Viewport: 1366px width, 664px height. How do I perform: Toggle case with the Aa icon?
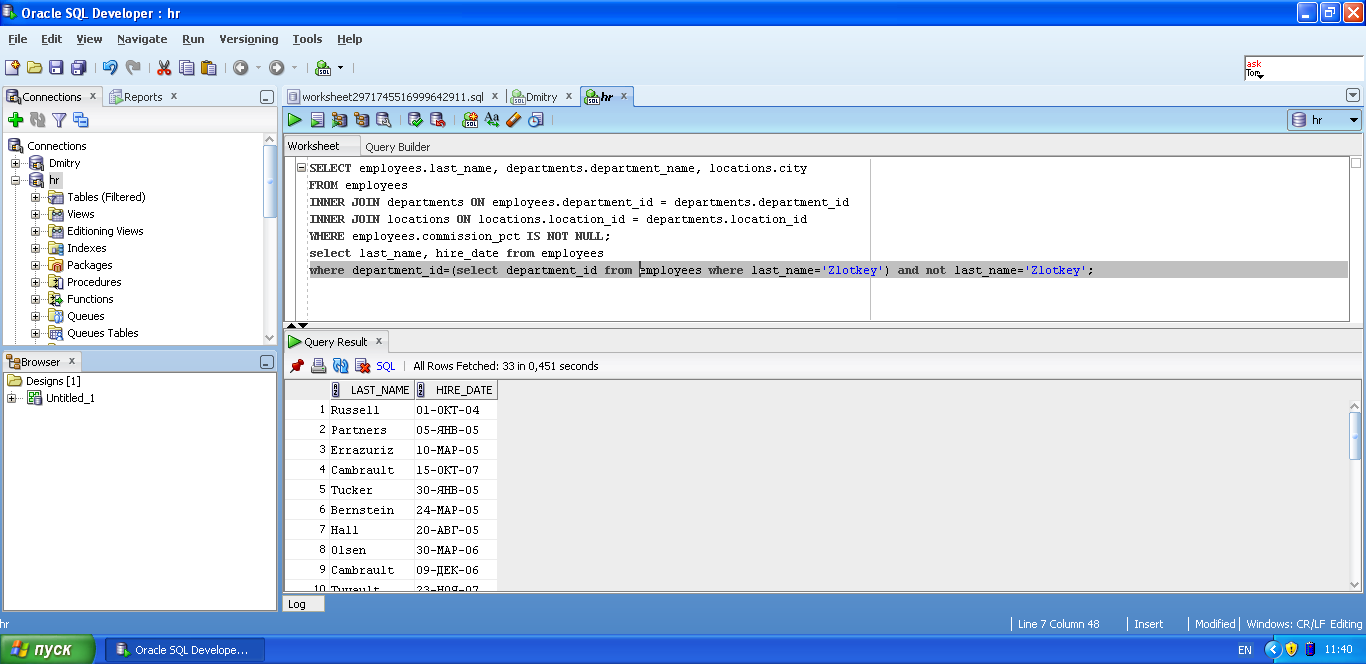click(x=492, y=120)
